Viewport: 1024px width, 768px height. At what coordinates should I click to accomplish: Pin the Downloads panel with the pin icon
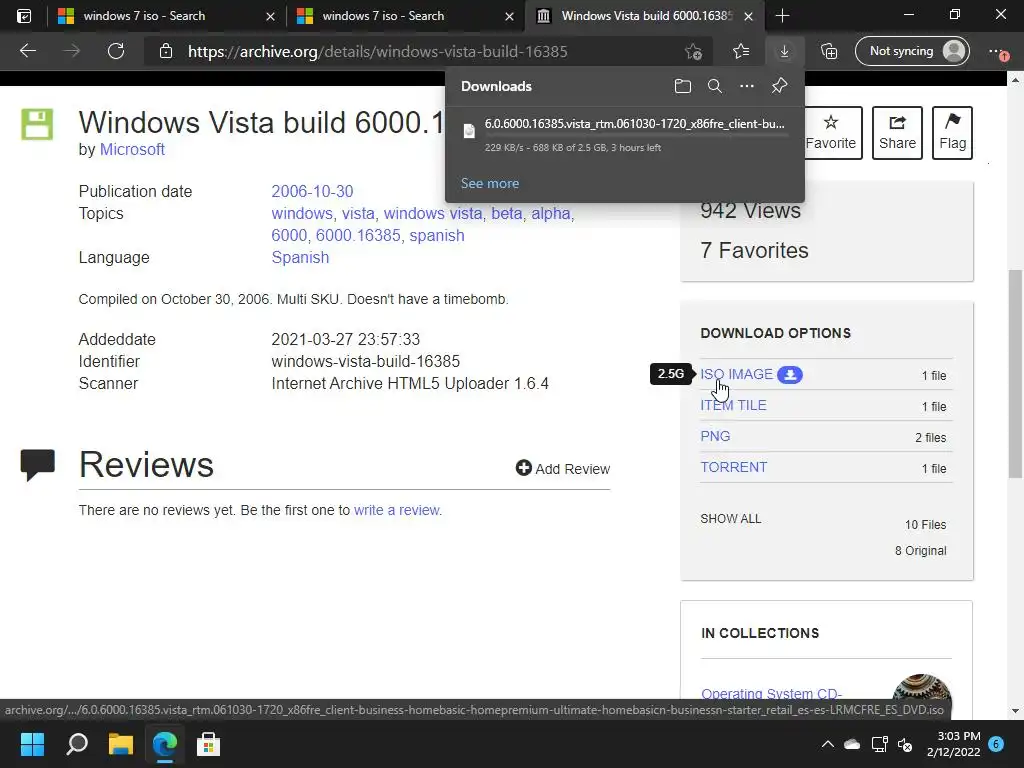(779, 86)
